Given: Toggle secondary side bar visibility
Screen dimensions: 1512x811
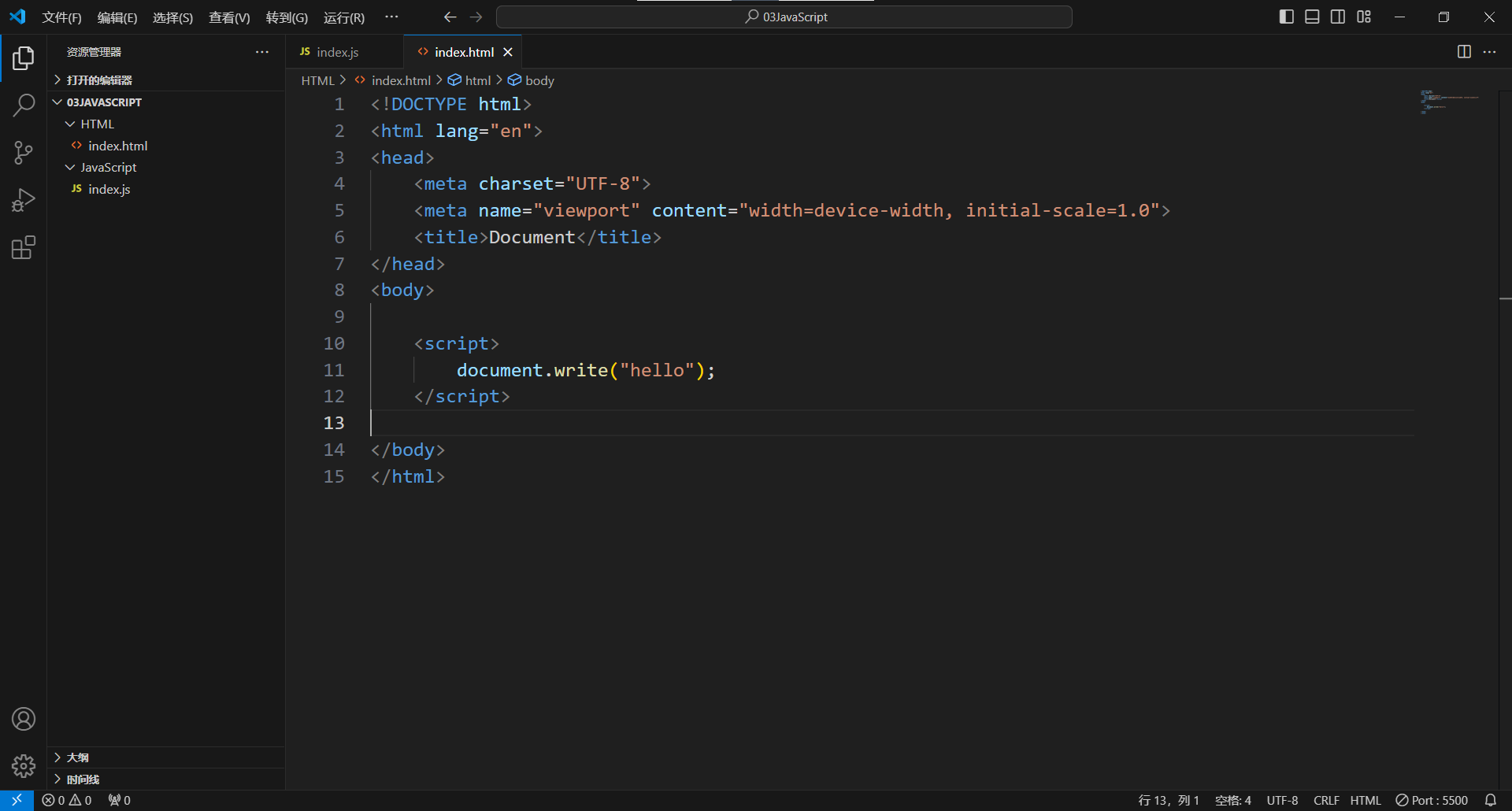Looking at the screenshot, I should [x=1338, y=17].
